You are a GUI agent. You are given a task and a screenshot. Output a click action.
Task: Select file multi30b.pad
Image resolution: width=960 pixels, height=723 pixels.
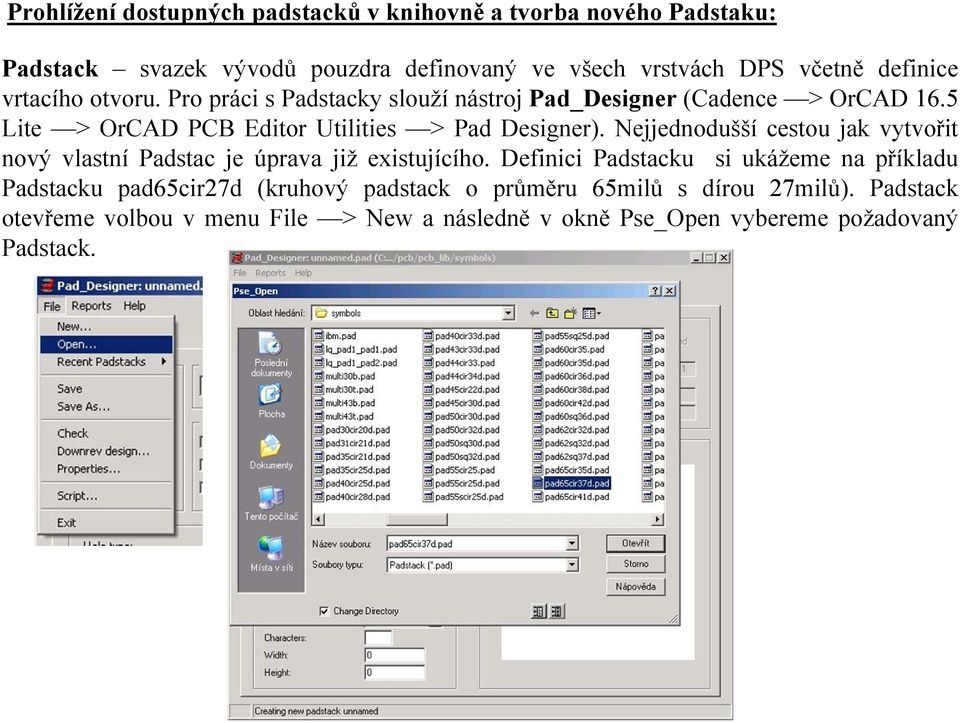pyautogui.click(x=344, y=376)
